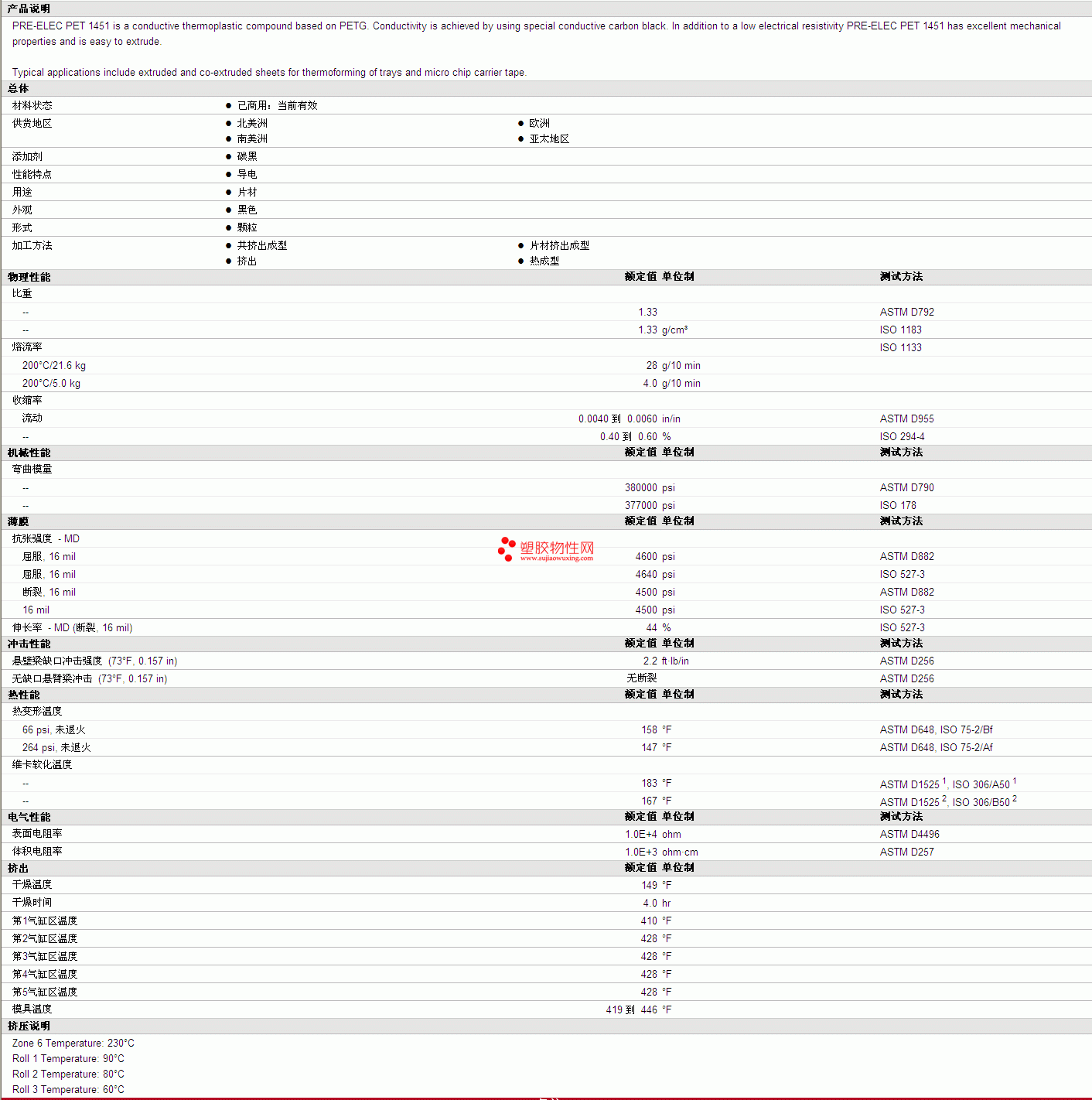This screenshot has height=1100, width=1092.
Task: Click the 380000 psi flexural modulus value
Action: (x=650, y=487)
